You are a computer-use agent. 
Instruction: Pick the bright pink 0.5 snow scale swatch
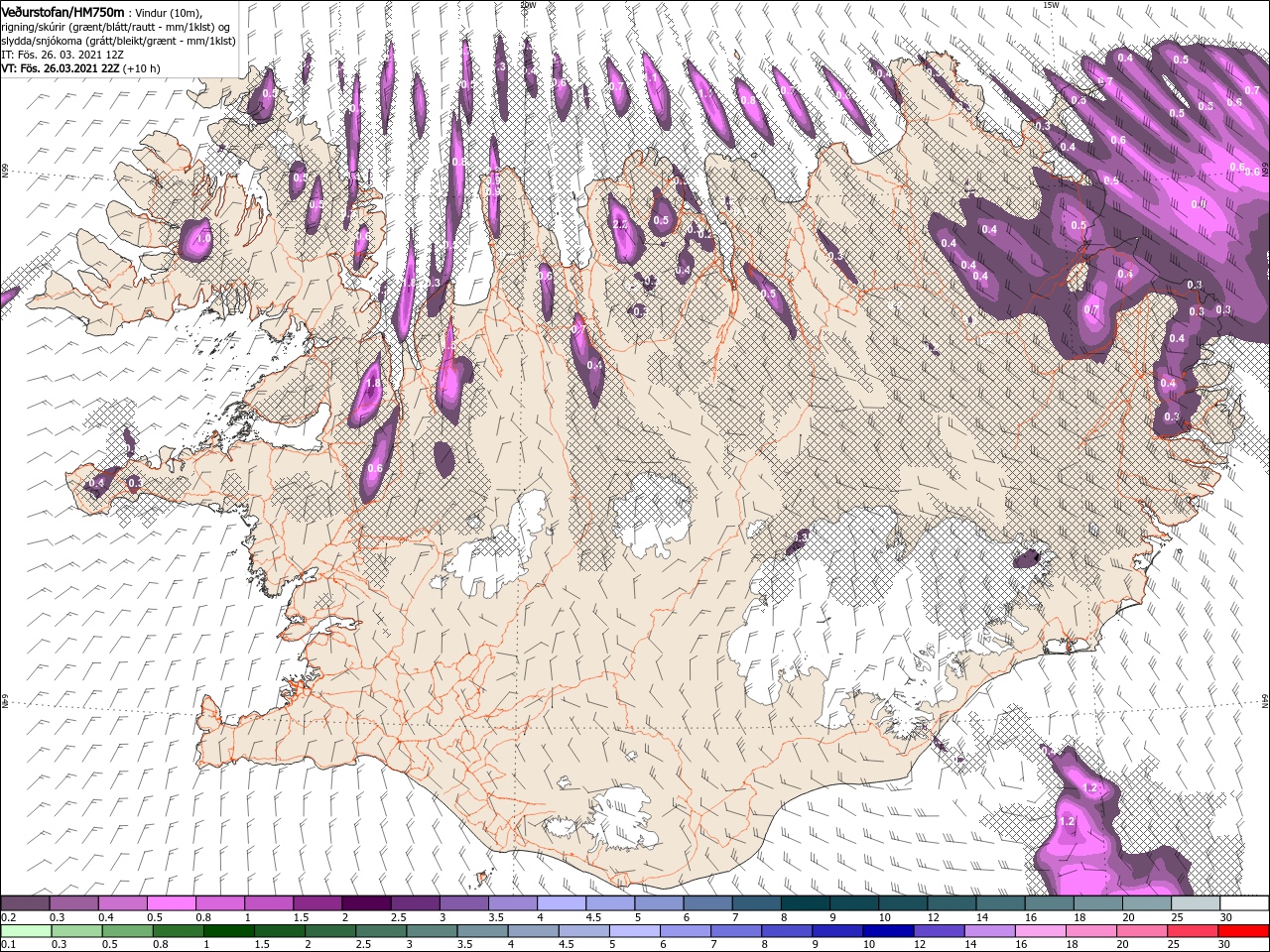click(x=171, y=903)
